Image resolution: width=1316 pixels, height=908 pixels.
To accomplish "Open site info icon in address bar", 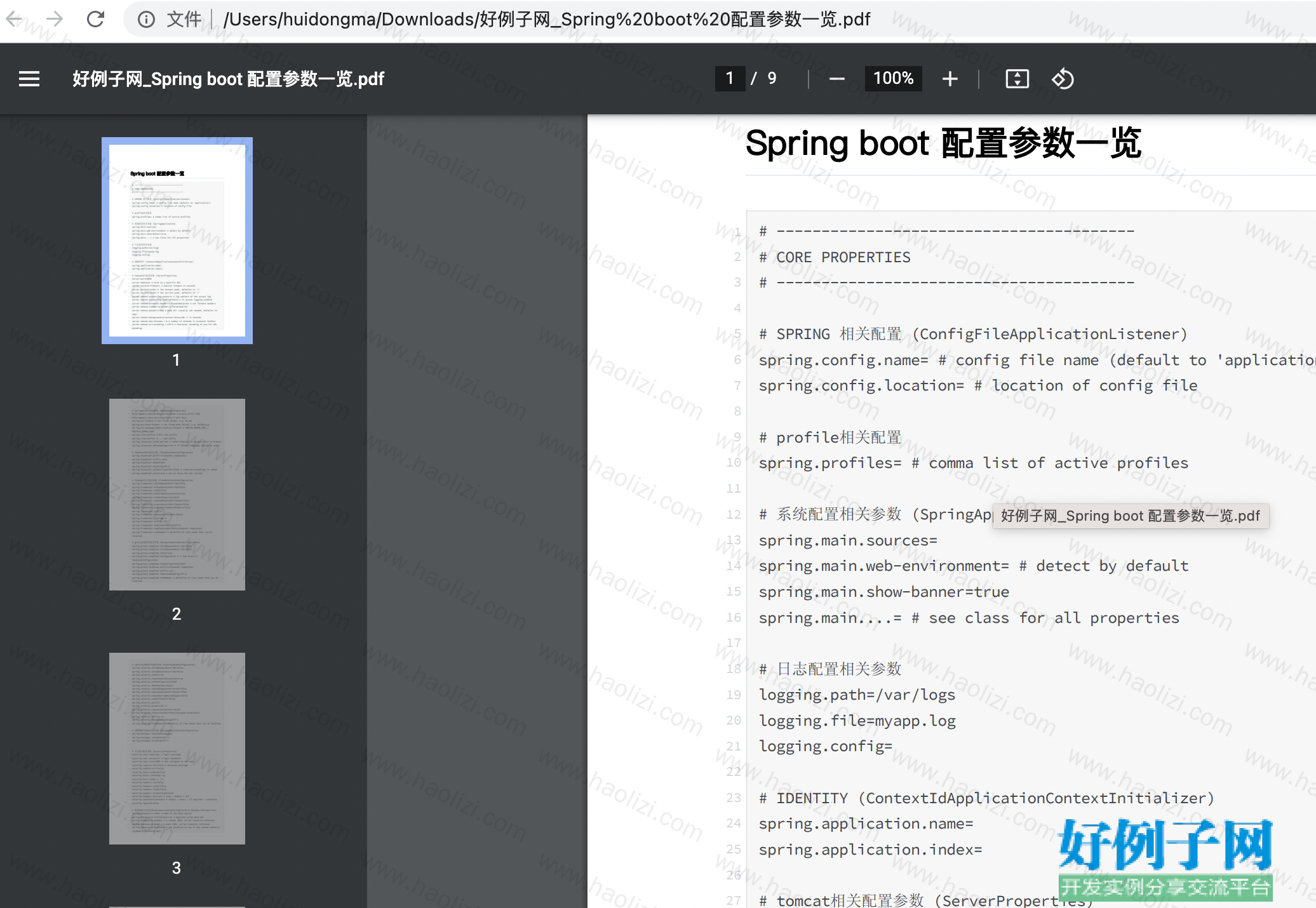I will click(146, 20).
